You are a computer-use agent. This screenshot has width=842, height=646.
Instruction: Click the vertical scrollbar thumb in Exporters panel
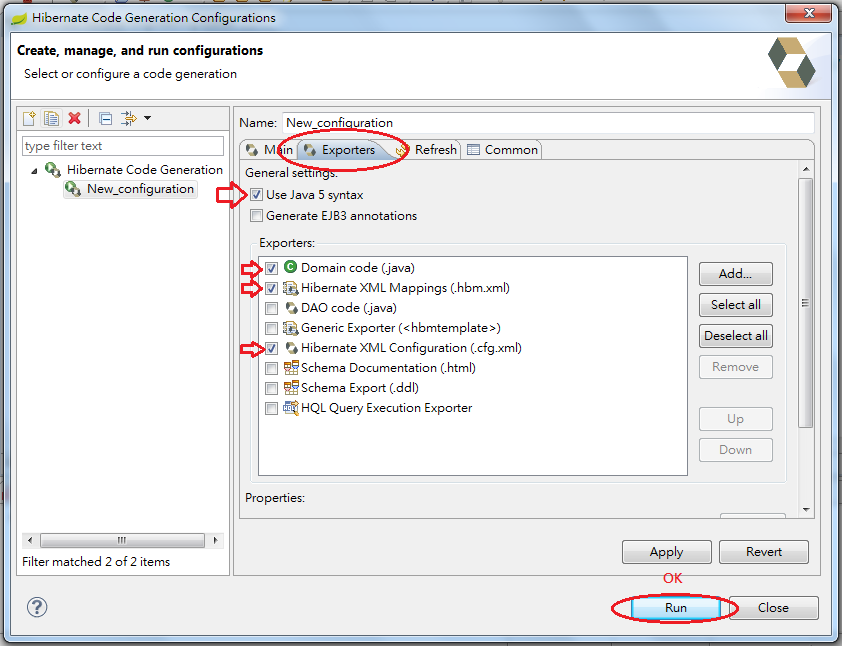[805, 303]
